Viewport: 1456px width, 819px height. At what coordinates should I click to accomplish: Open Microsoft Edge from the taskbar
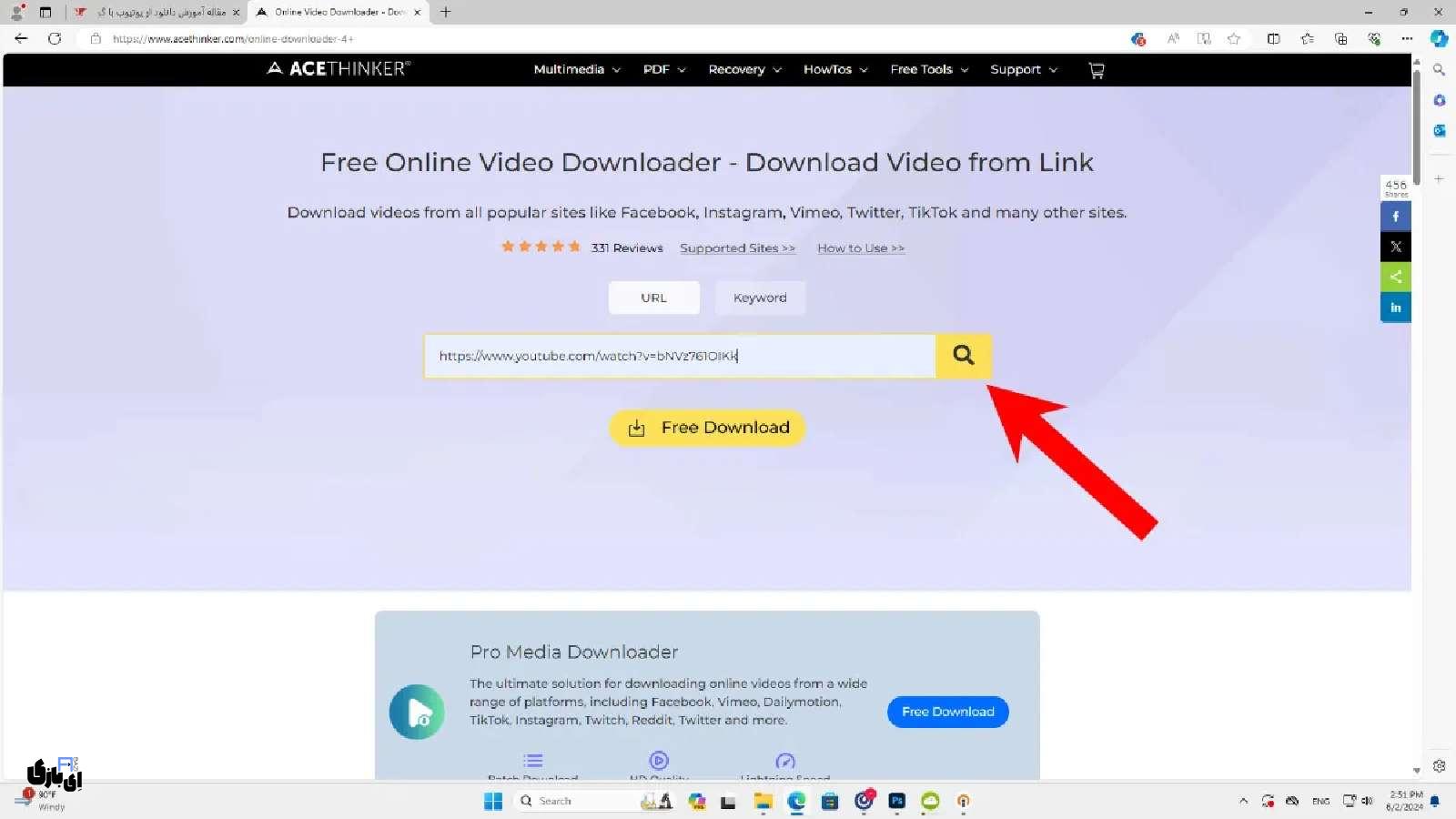click(795, 801)
